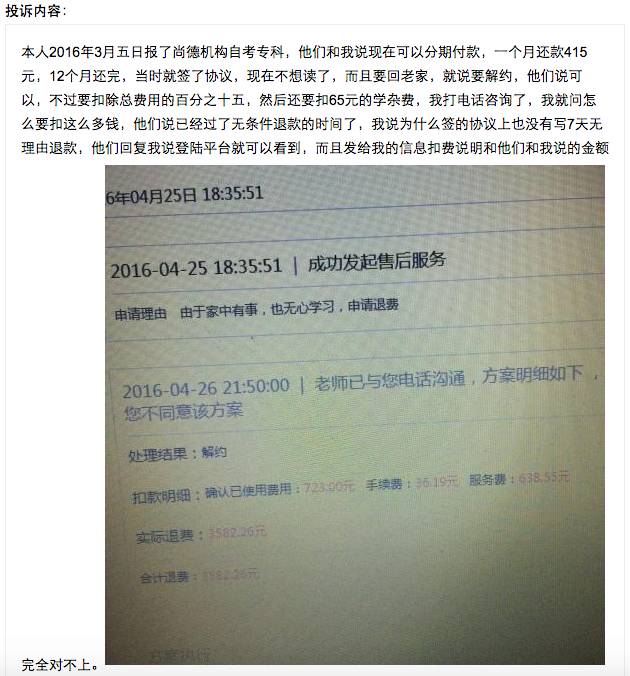Click the 合计退费 total line
This screenshot has height=676, width=630.
pyautogui.click(x=199, y=576)
